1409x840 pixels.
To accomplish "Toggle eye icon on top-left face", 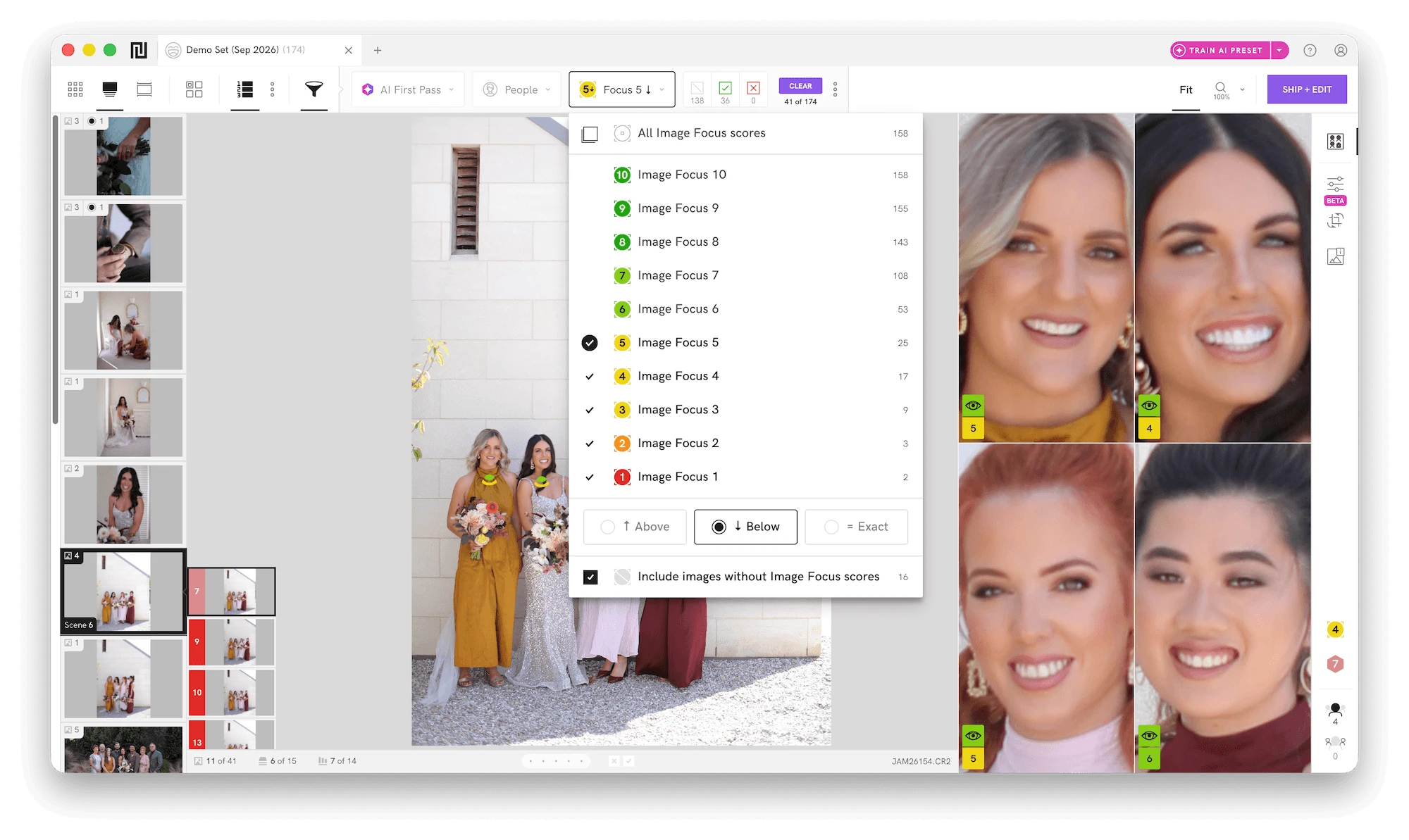I will pyautogui.click(x=973, y=406).
